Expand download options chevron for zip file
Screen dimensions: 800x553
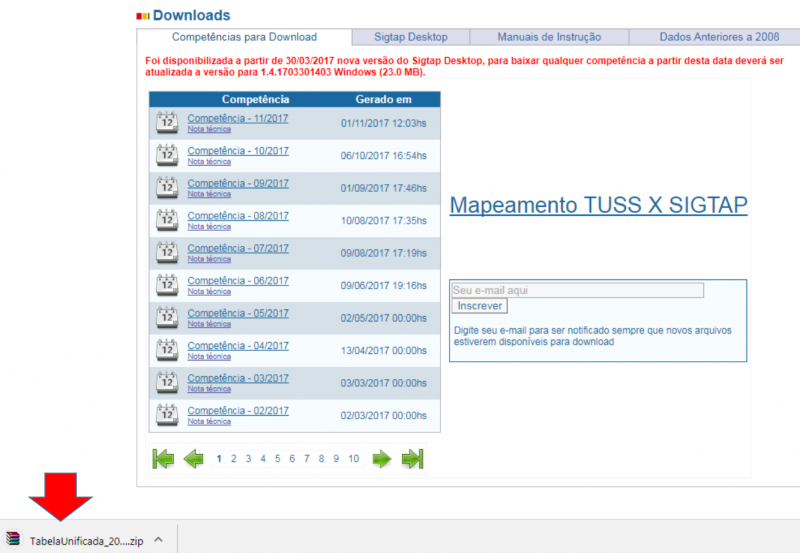click(159, 540)
